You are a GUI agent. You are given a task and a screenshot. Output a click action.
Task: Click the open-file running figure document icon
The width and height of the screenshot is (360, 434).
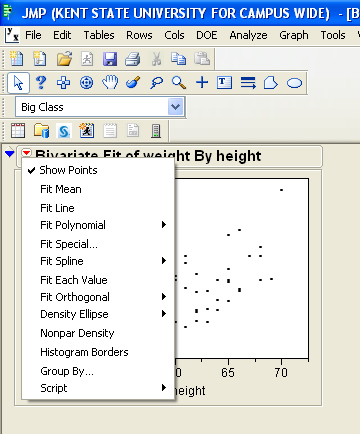[87, 59]
